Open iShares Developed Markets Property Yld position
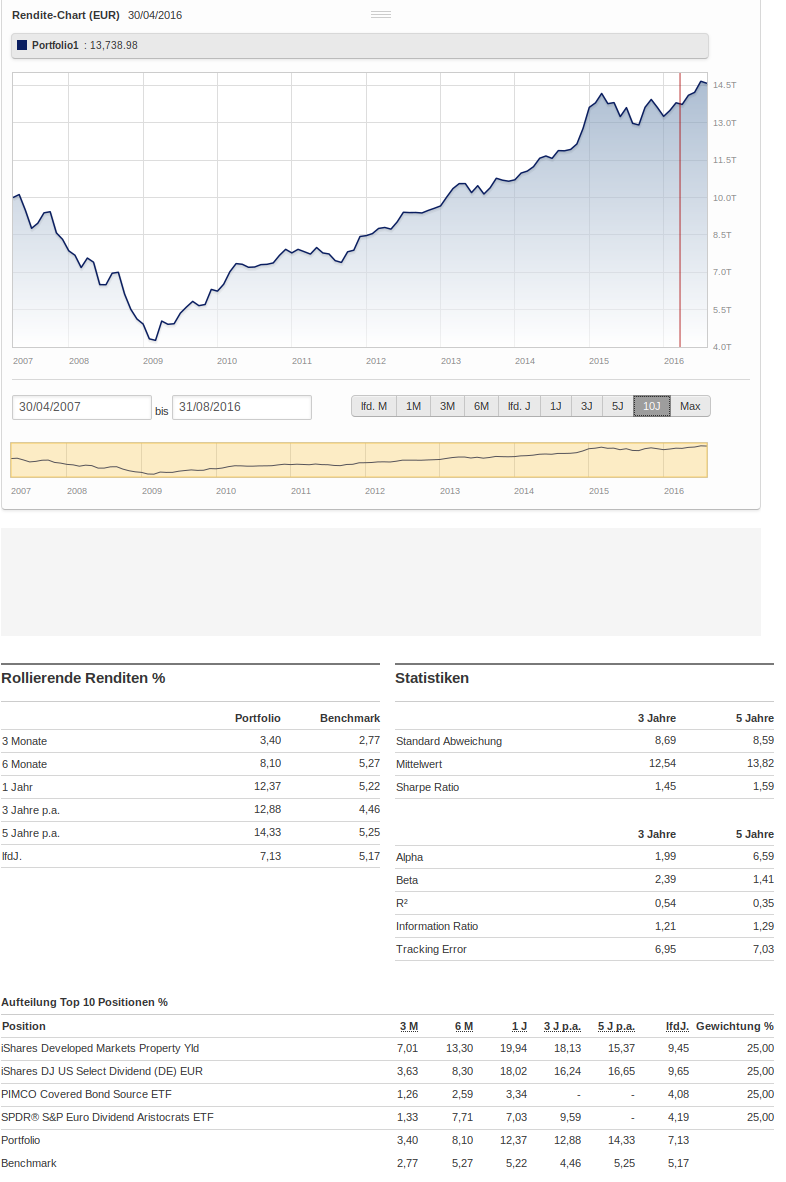The image size is (786, 1182). point(100,1048)
